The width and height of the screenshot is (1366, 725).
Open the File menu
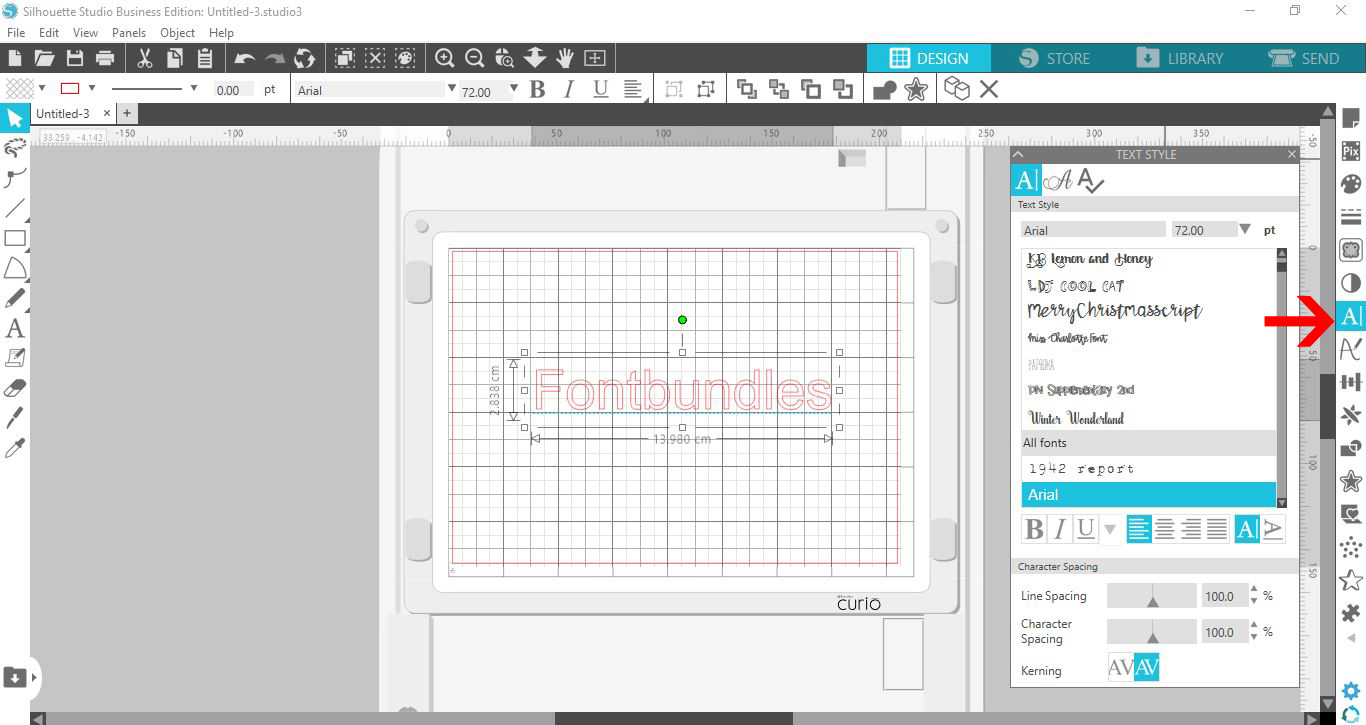point(15,32)
